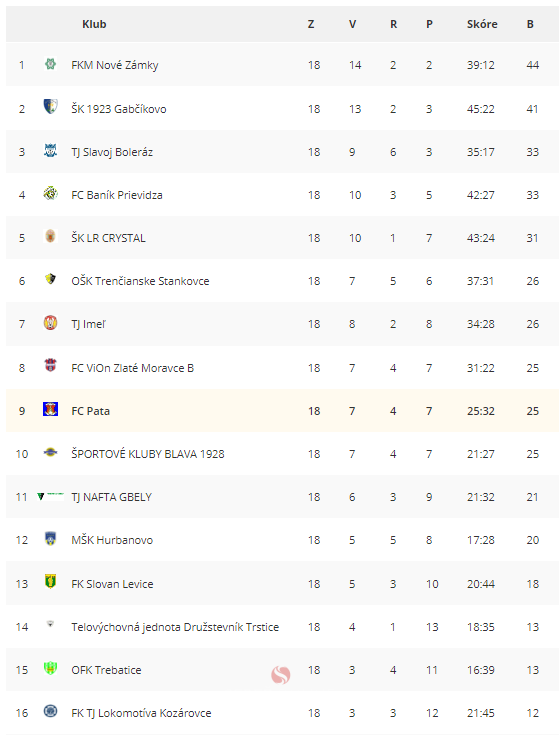The image size is (559, 735).
Task: Click the FK TJ Lokomotíva Kozárovce round logo
Action: point(50,711)
